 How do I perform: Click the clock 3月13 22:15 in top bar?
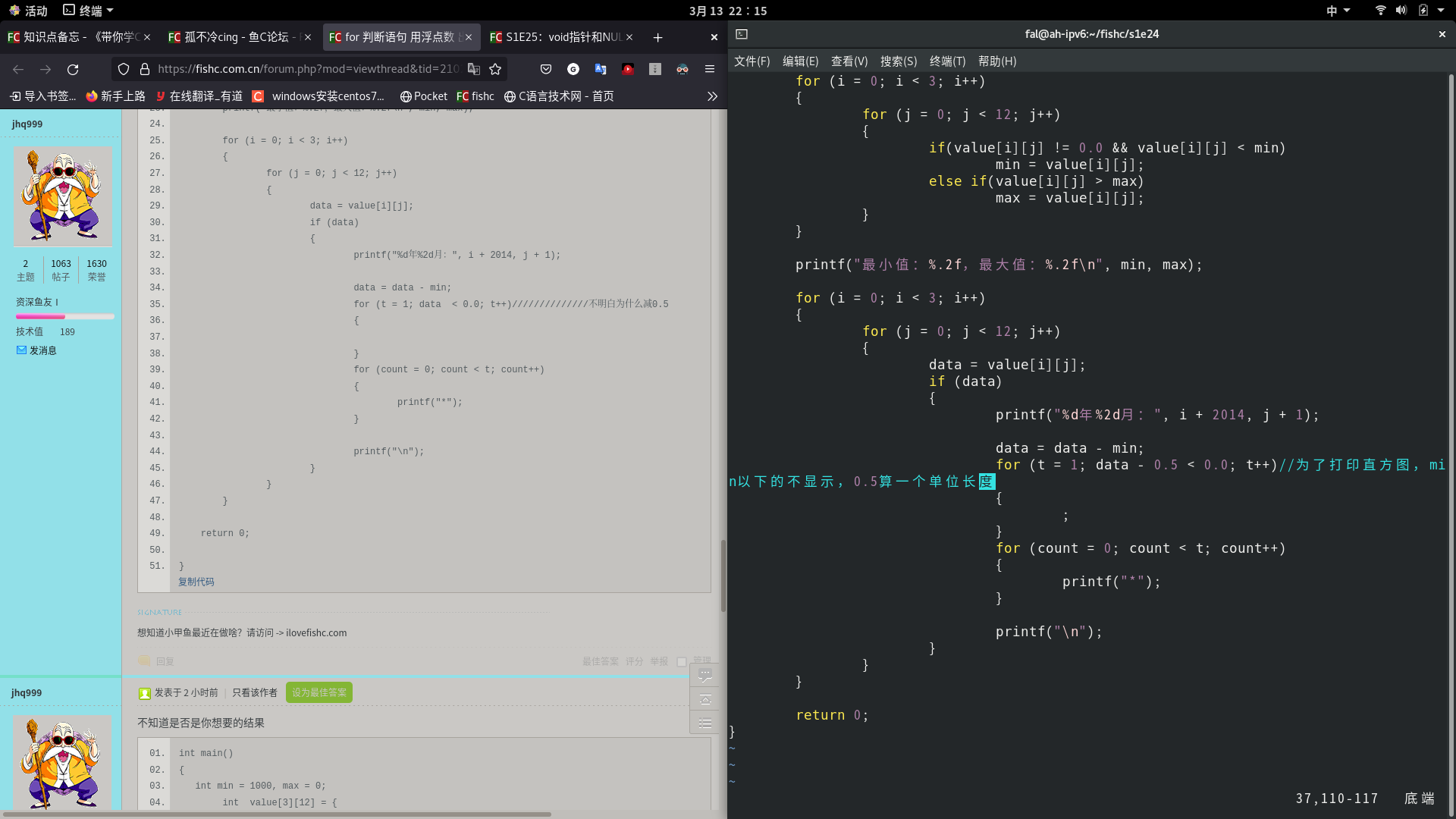coord(728,11)
